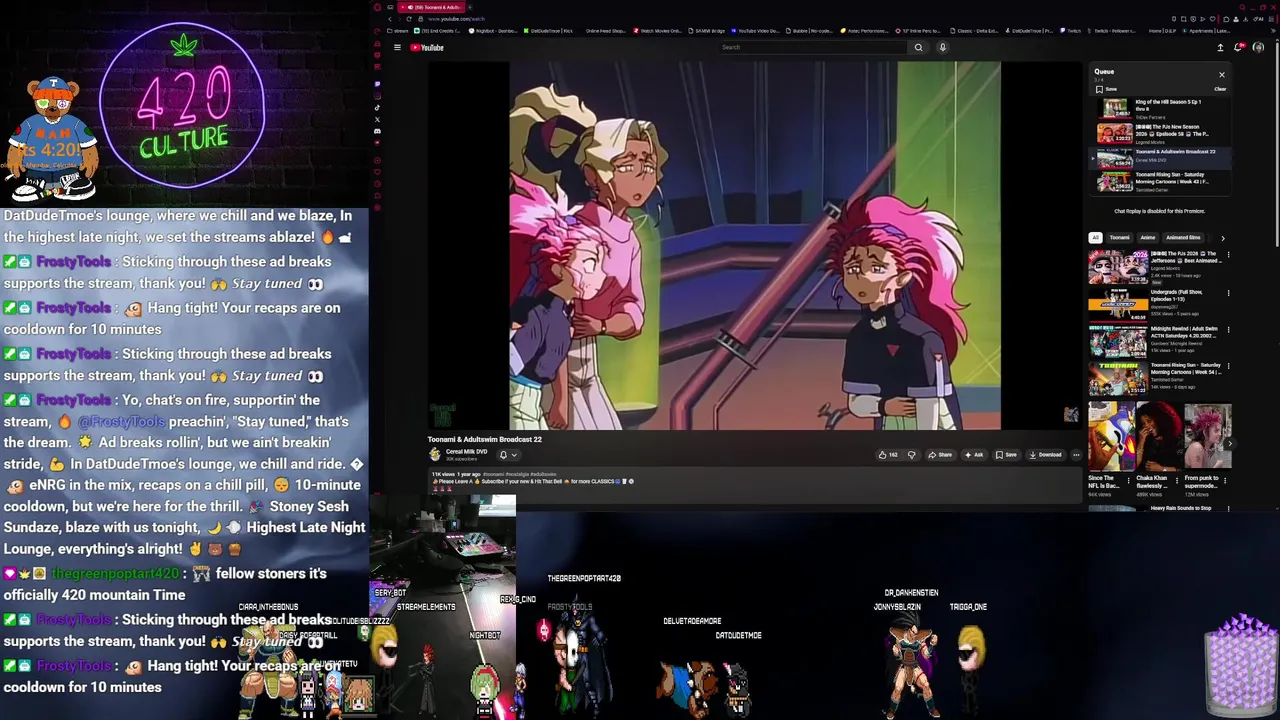The width and height of the screenshot is (1280, 720).
Task: Open the YouTube create upload icon
Action: point(1220,47)
